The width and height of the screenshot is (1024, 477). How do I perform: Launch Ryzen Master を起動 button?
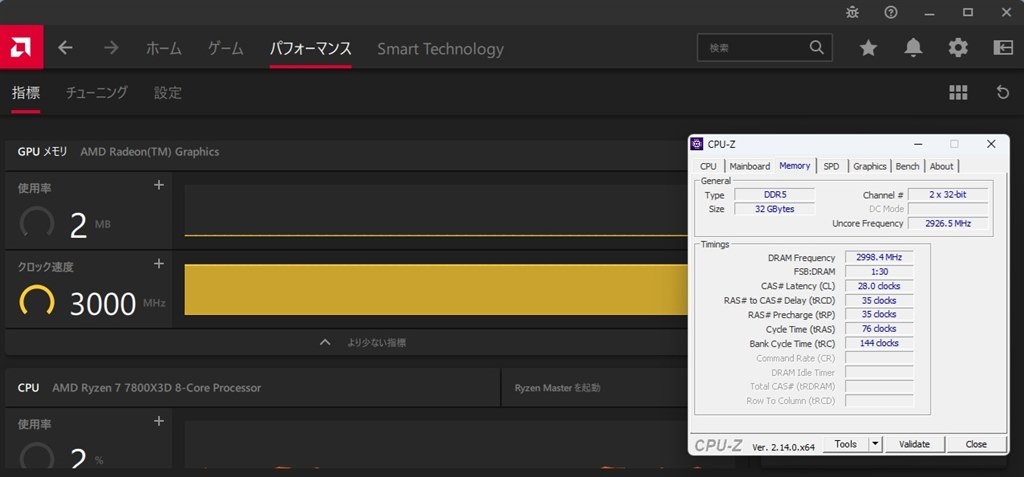point(557,387)
